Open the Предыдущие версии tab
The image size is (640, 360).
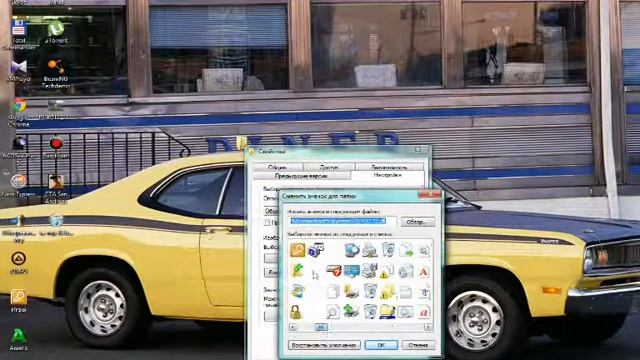click(x=301, y=176)
